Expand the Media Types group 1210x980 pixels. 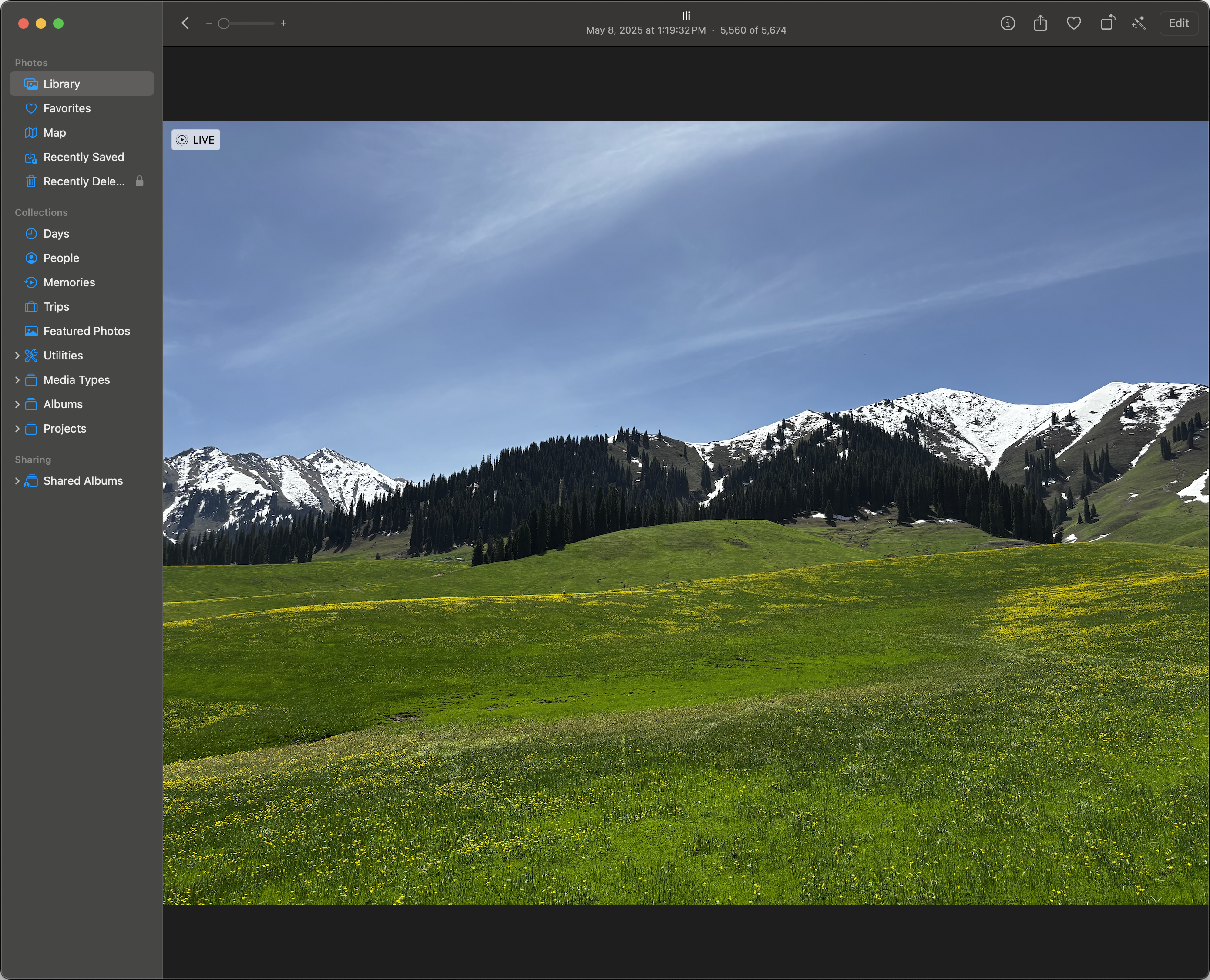(x=17, y=380)
